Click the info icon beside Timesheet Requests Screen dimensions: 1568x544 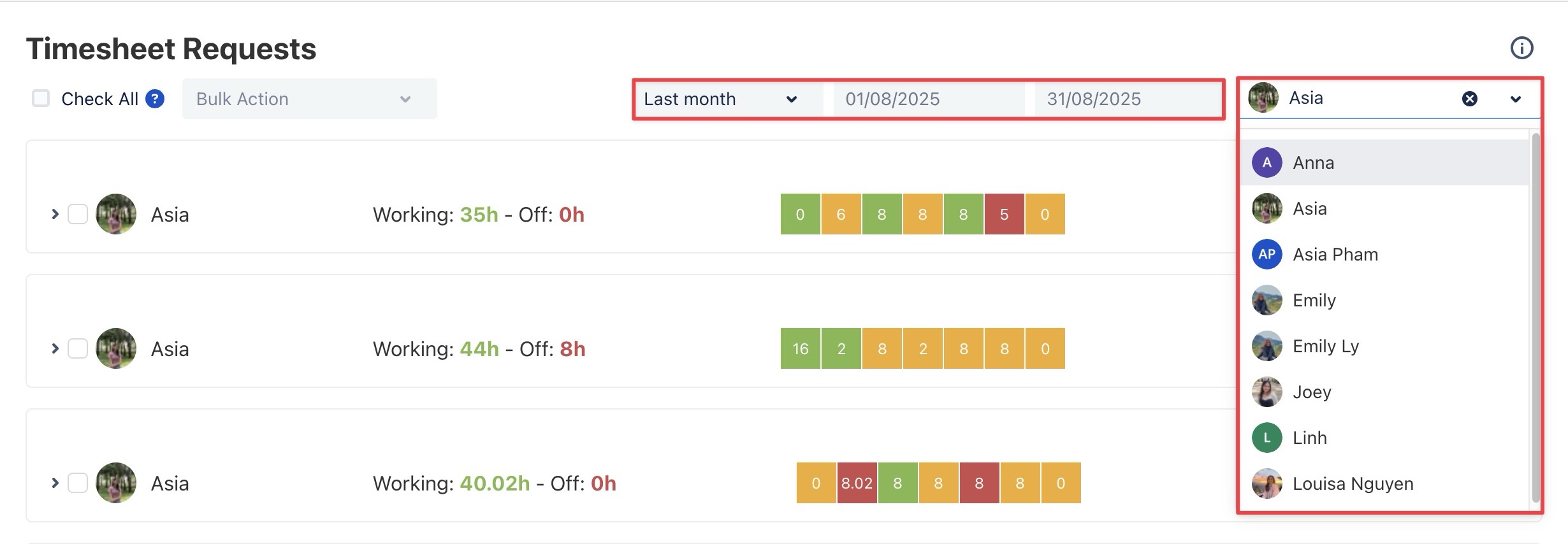1521,48
